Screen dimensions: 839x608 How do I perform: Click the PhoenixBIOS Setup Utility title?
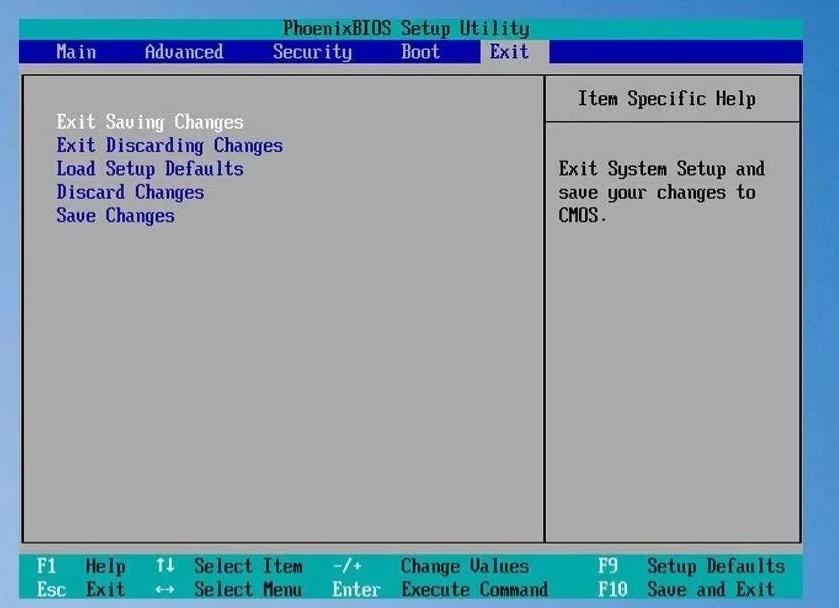coord(406,28)
